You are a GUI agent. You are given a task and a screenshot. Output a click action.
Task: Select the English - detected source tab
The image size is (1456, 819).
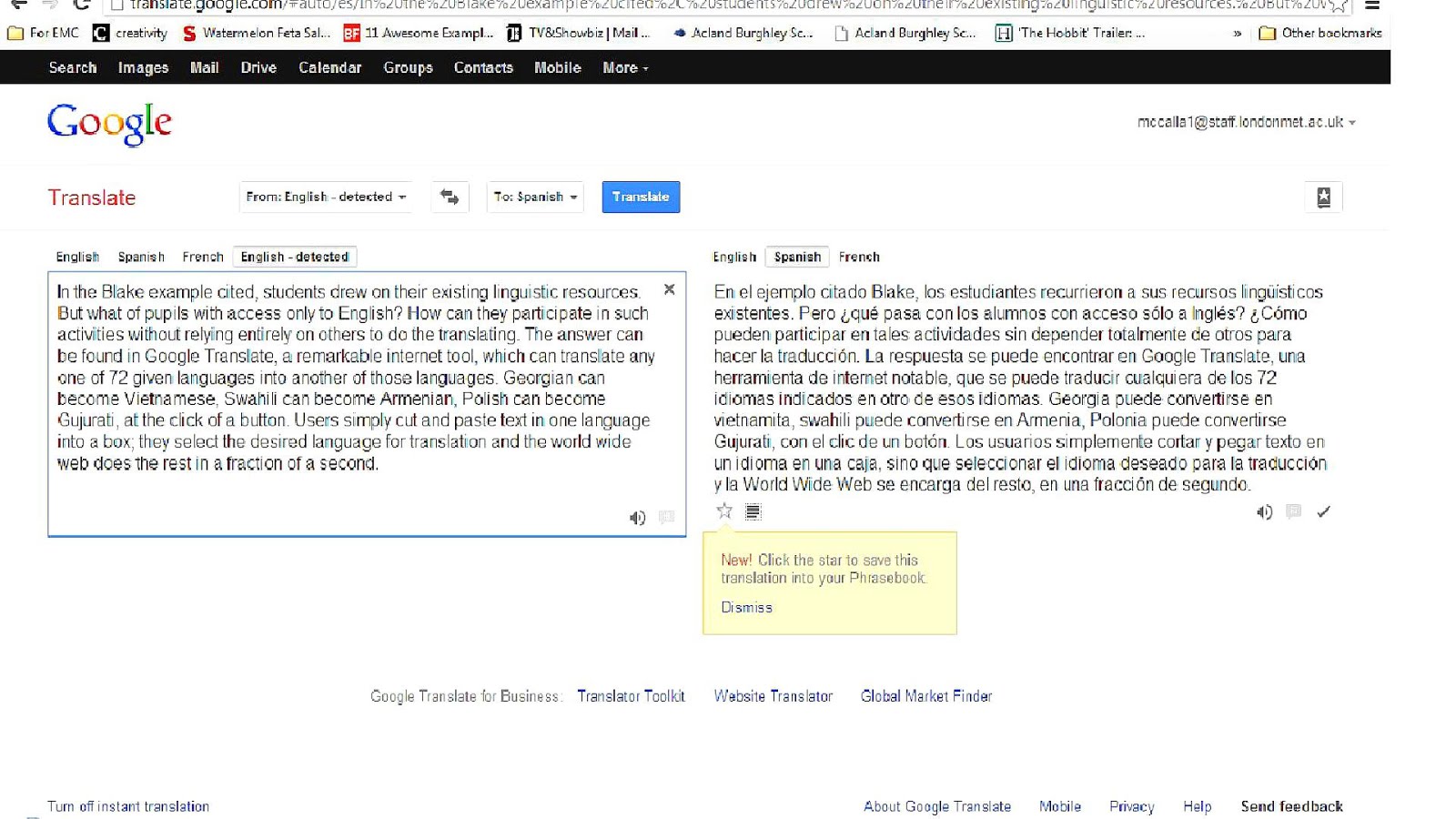295,257
